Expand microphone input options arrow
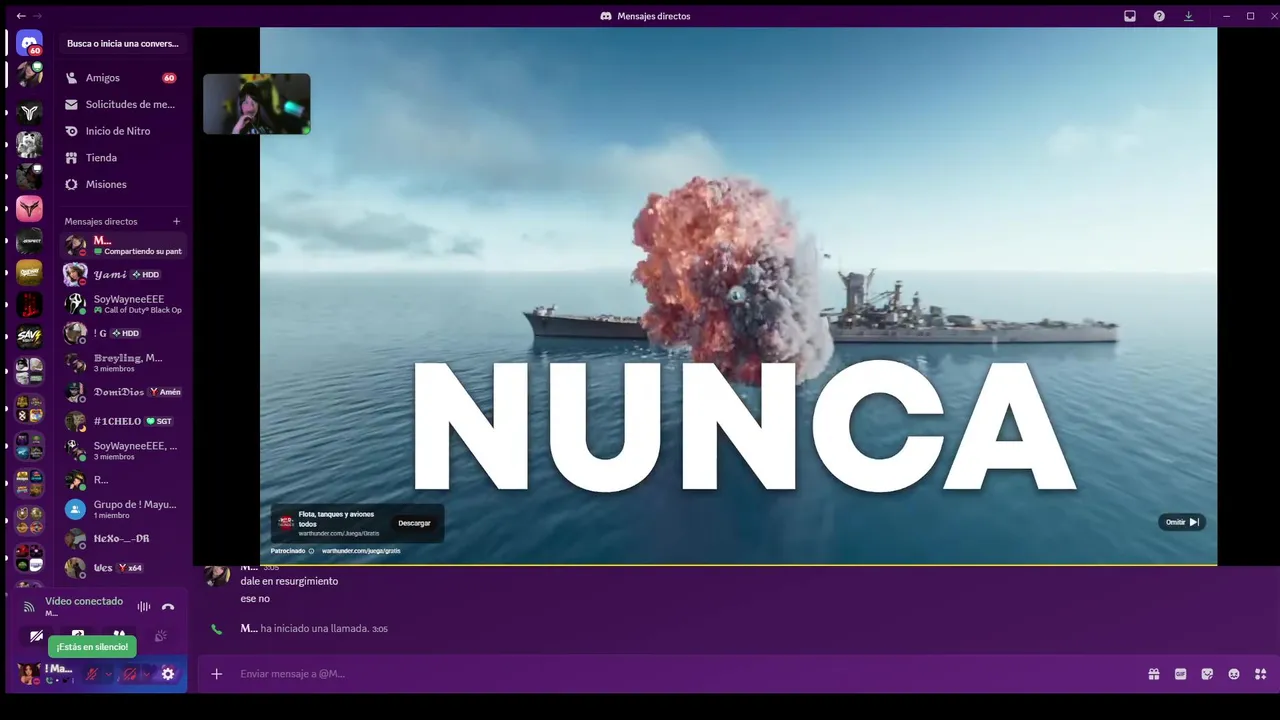 [x=108, y=674]
